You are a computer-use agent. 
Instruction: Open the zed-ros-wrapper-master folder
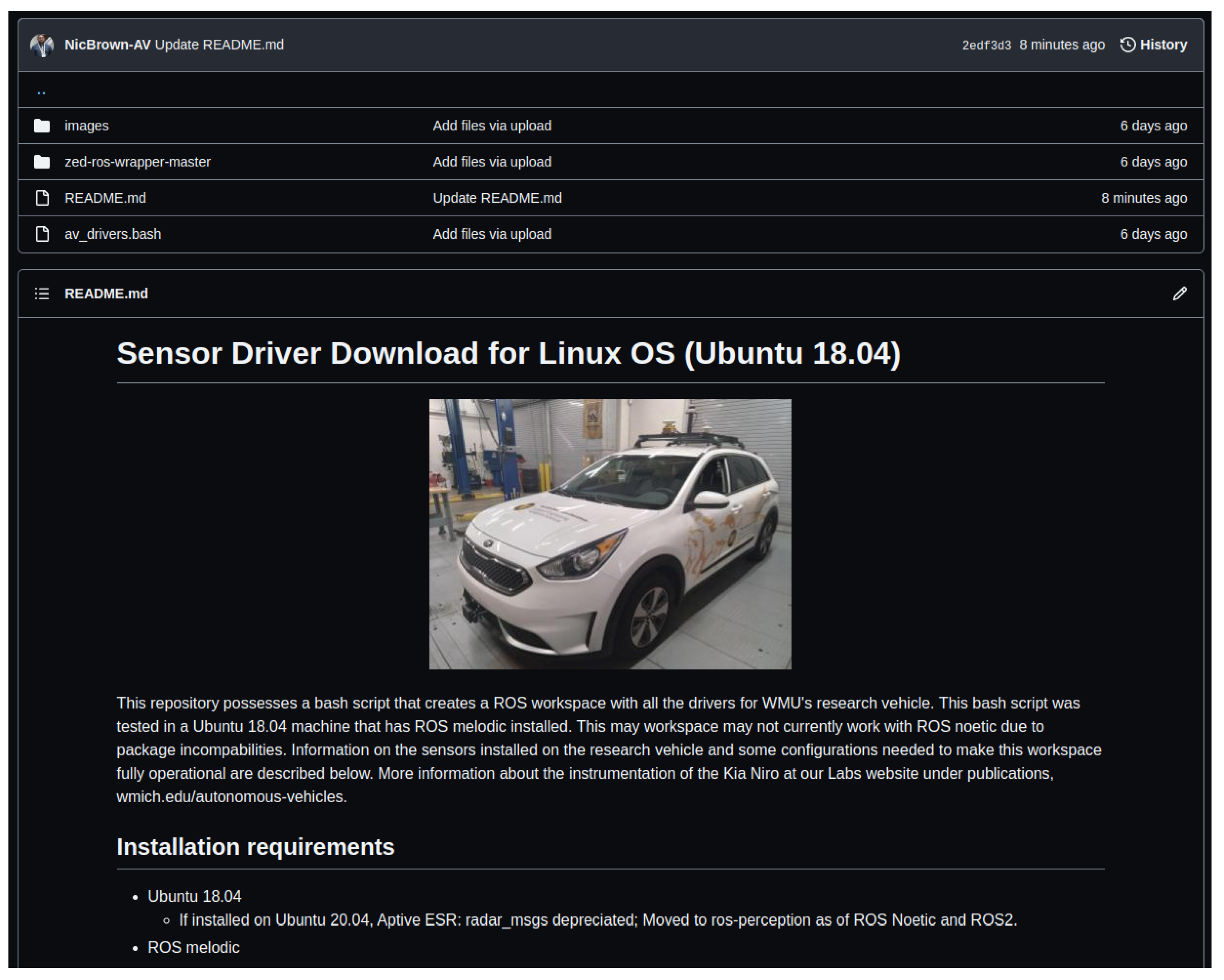point(137,162)
